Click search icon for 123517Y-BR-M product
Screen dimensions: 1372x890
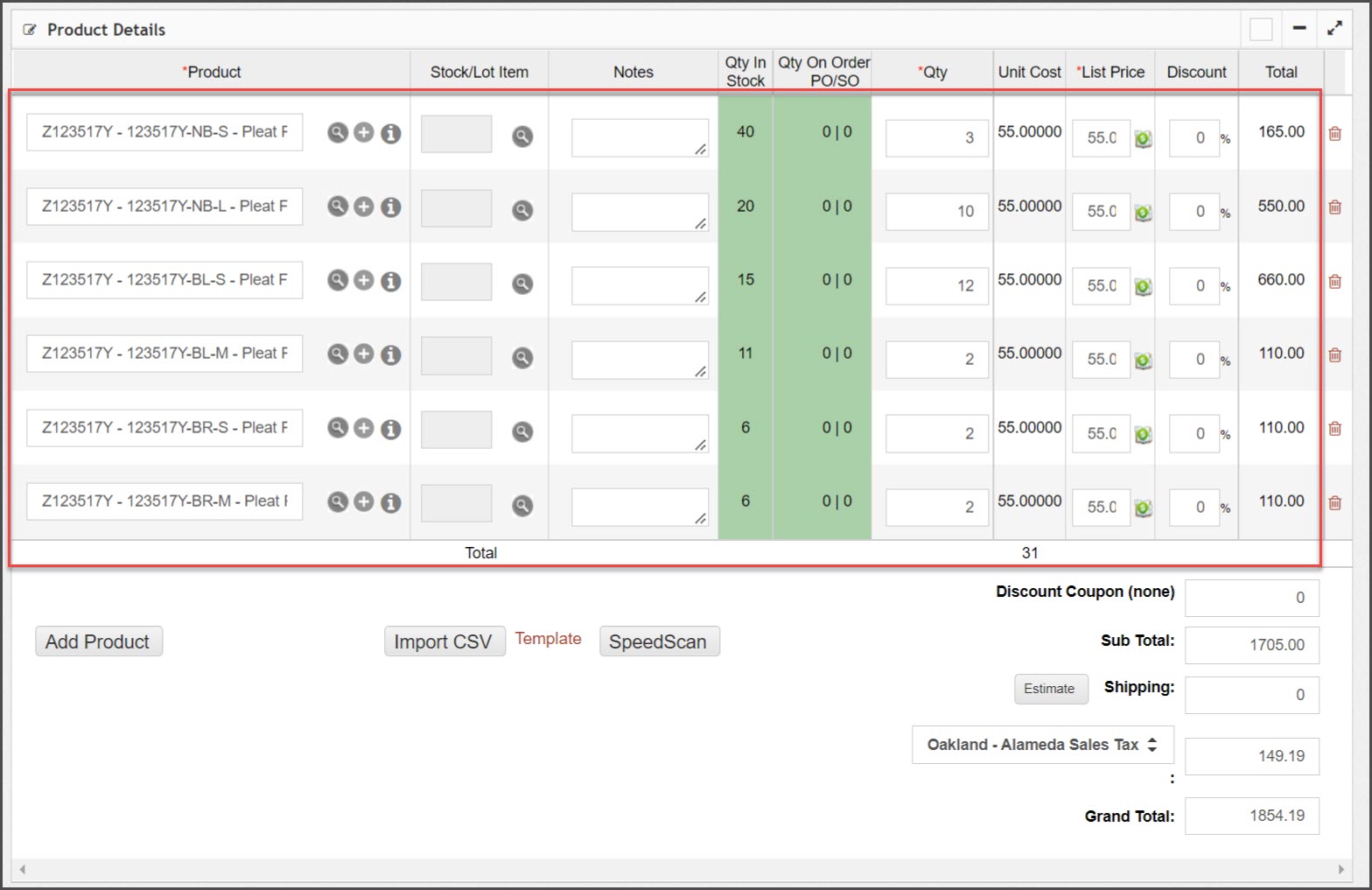click(x=338, y=501)
